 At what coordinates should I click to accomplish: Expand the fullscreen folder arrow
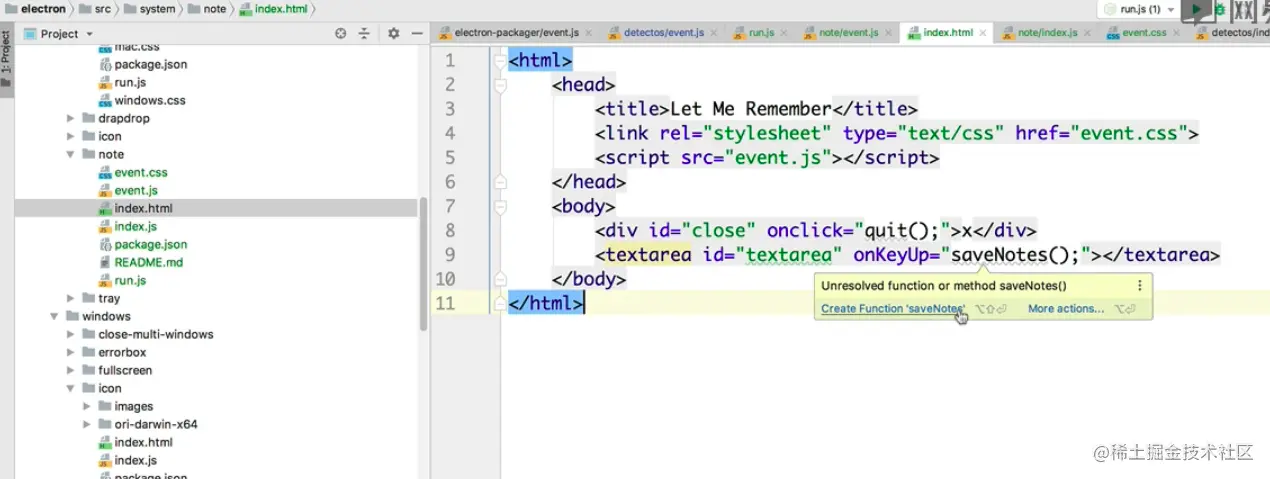click(71, 370)
